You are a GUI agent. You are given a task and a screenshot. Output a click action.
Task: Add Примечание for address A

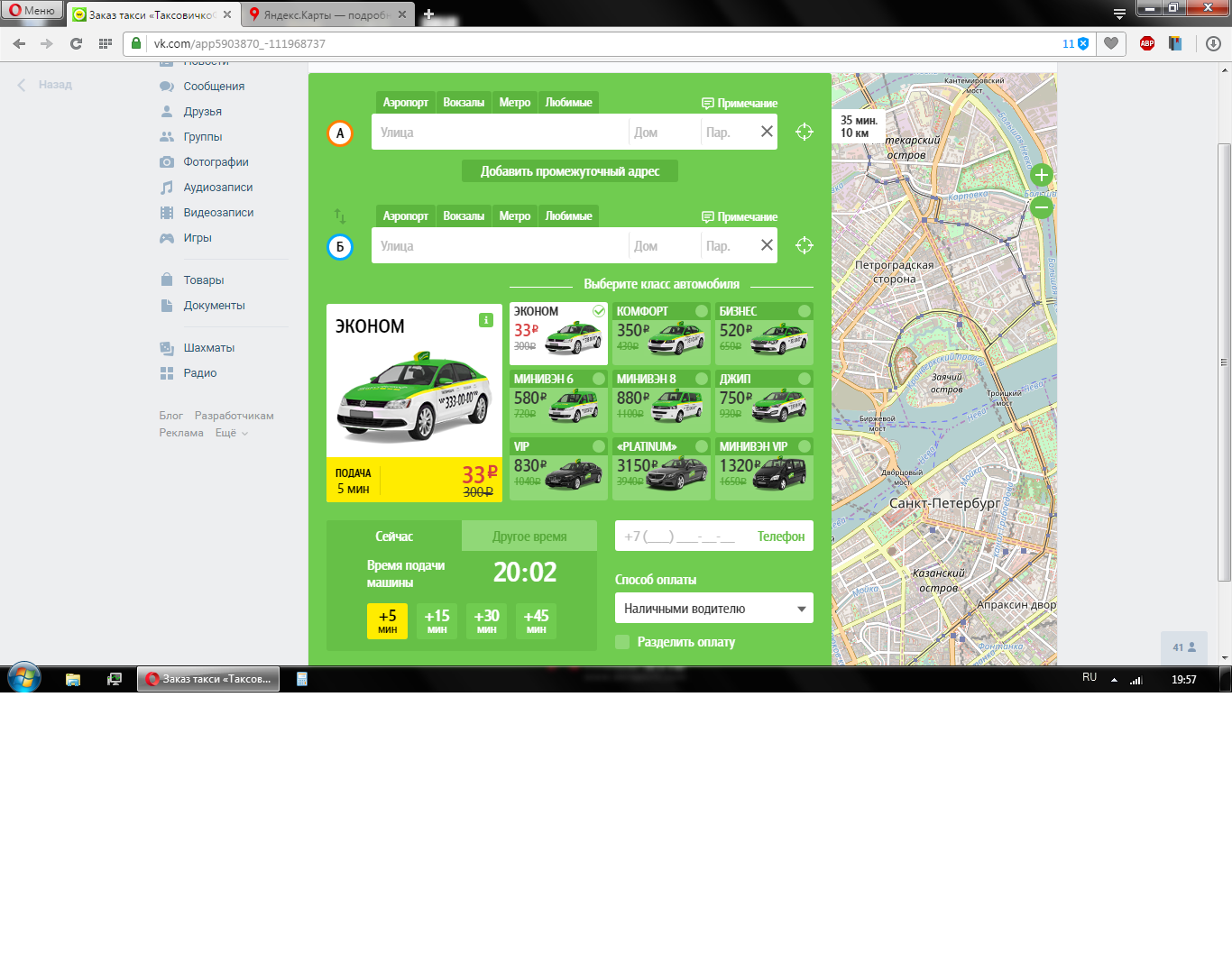pos(740,103)
